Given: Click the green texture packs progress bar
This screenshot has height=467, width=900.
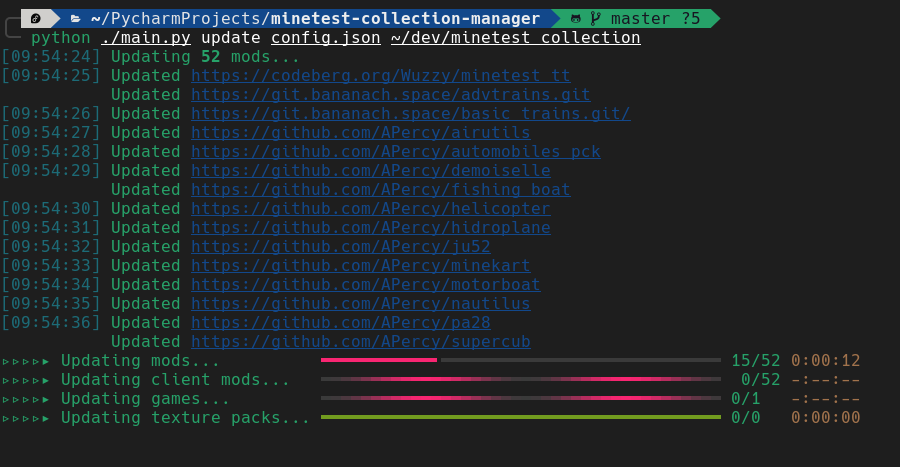Looking at the screenshot, I should pos(521,417).
